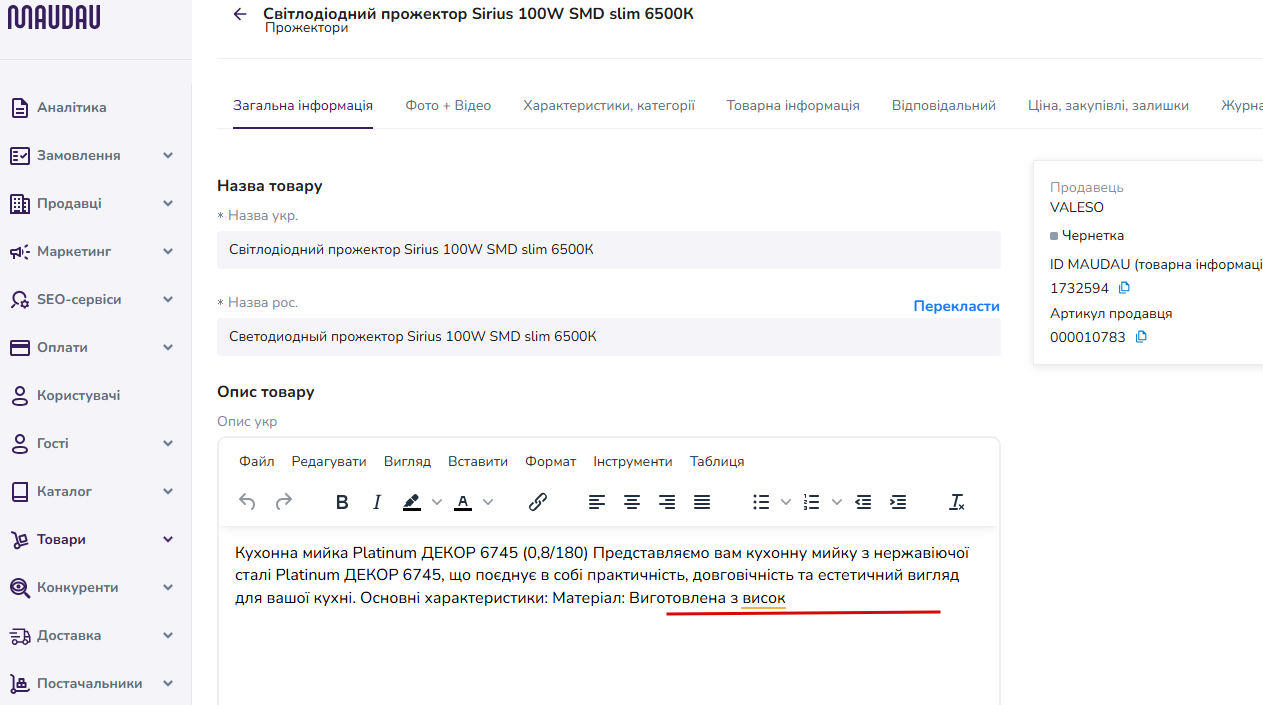
Task: Copy seller article 000010783
Action: [x=1141, y=338]
